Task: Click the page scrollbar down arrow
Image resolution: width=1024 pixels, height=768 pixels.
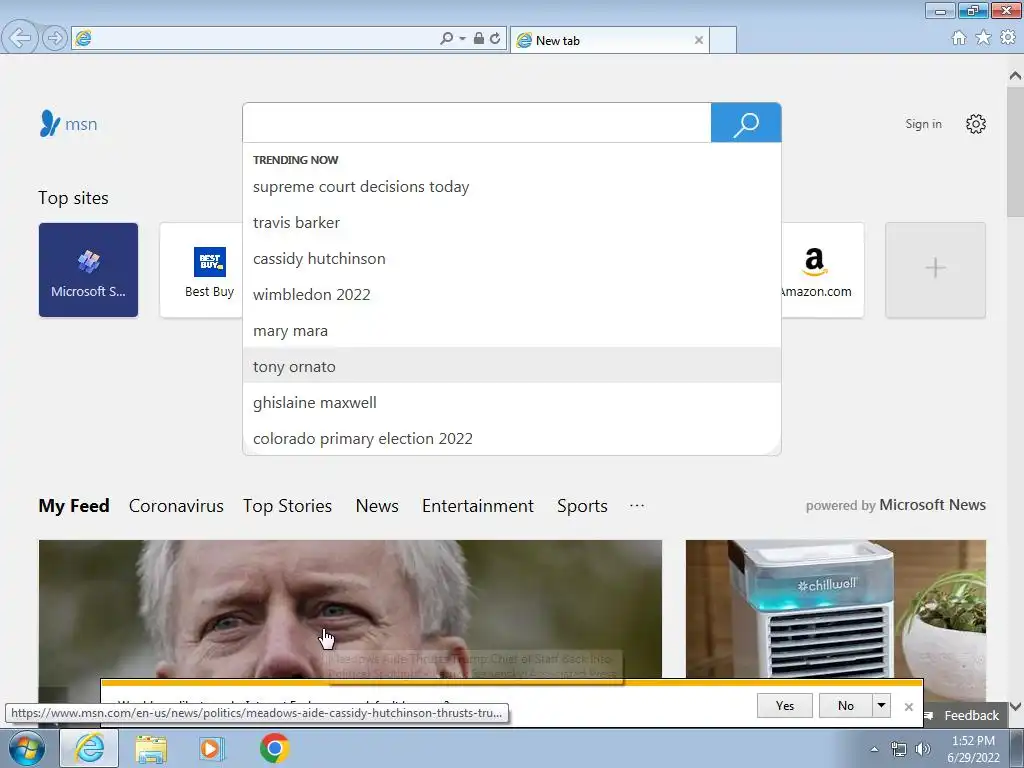Action: 1016,707
